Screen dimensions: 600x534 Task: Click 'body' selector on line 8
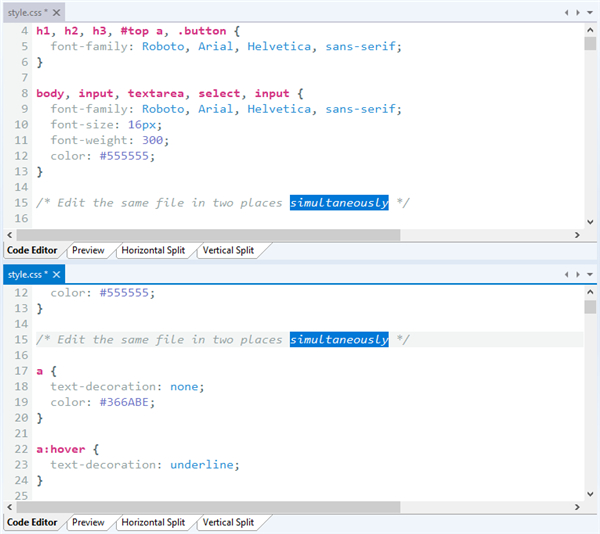pos(50,93)
